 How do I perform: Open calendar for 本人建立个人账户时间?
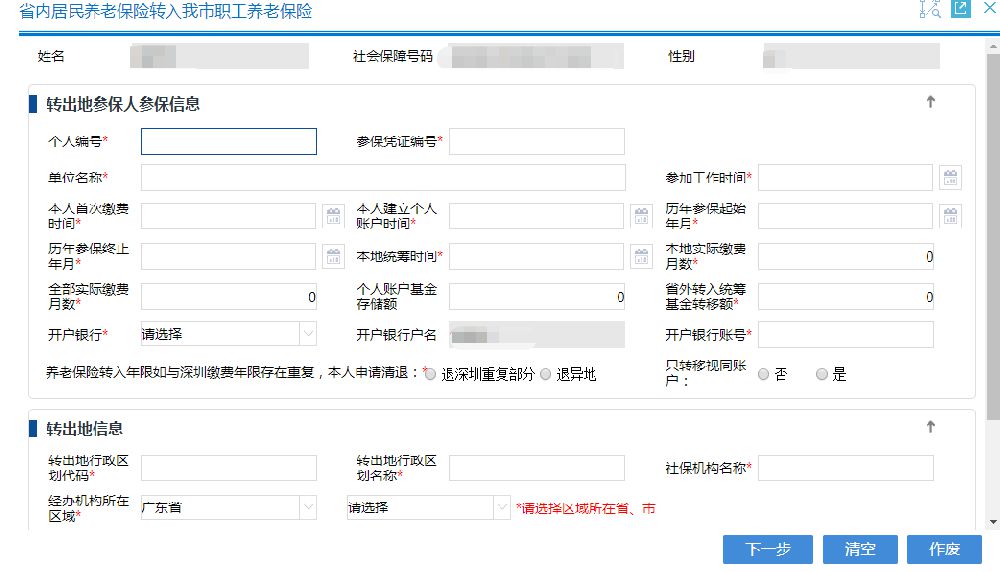pyautogui.click(x=641, y=216)
